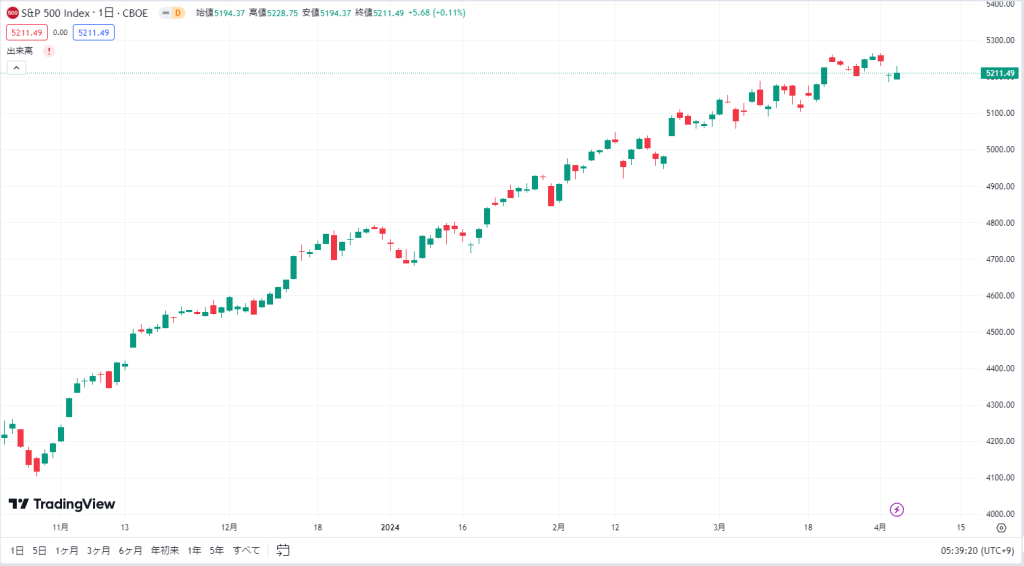Click the 2024 label on the time axis

pos(390,527)
